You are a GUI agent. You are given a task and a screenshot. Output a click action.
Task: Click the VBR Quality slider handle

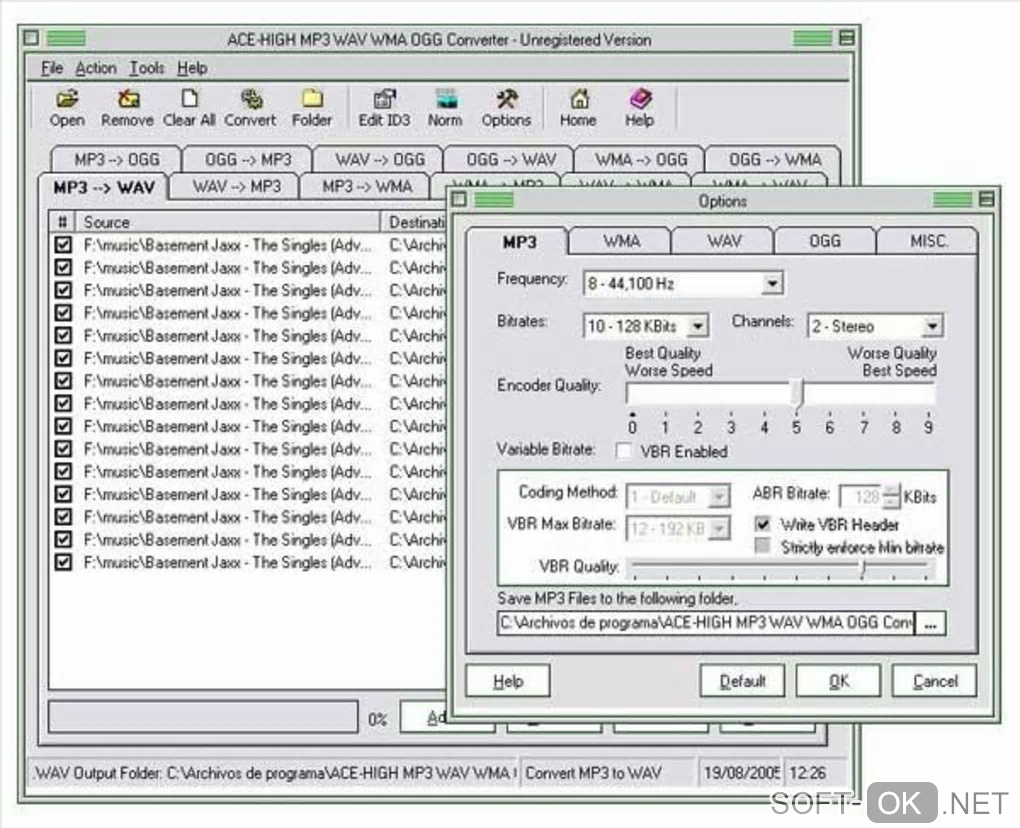(863, 568)
